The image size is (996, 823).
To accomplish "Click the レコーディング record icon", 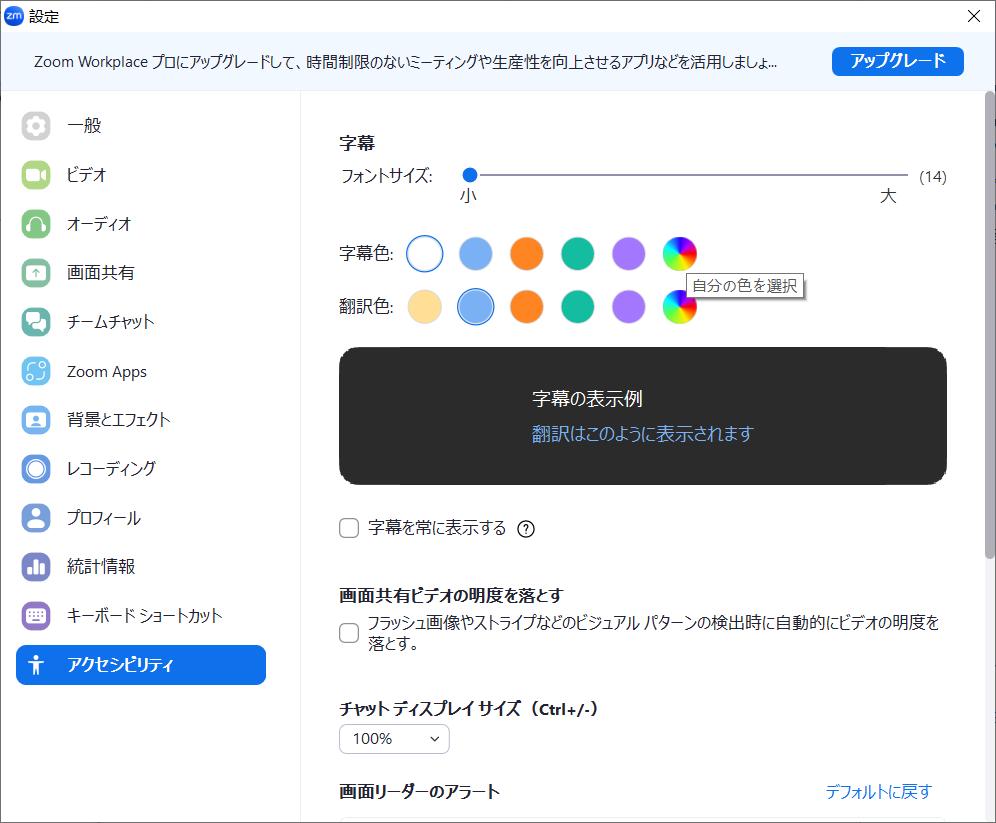I will 36,469.
